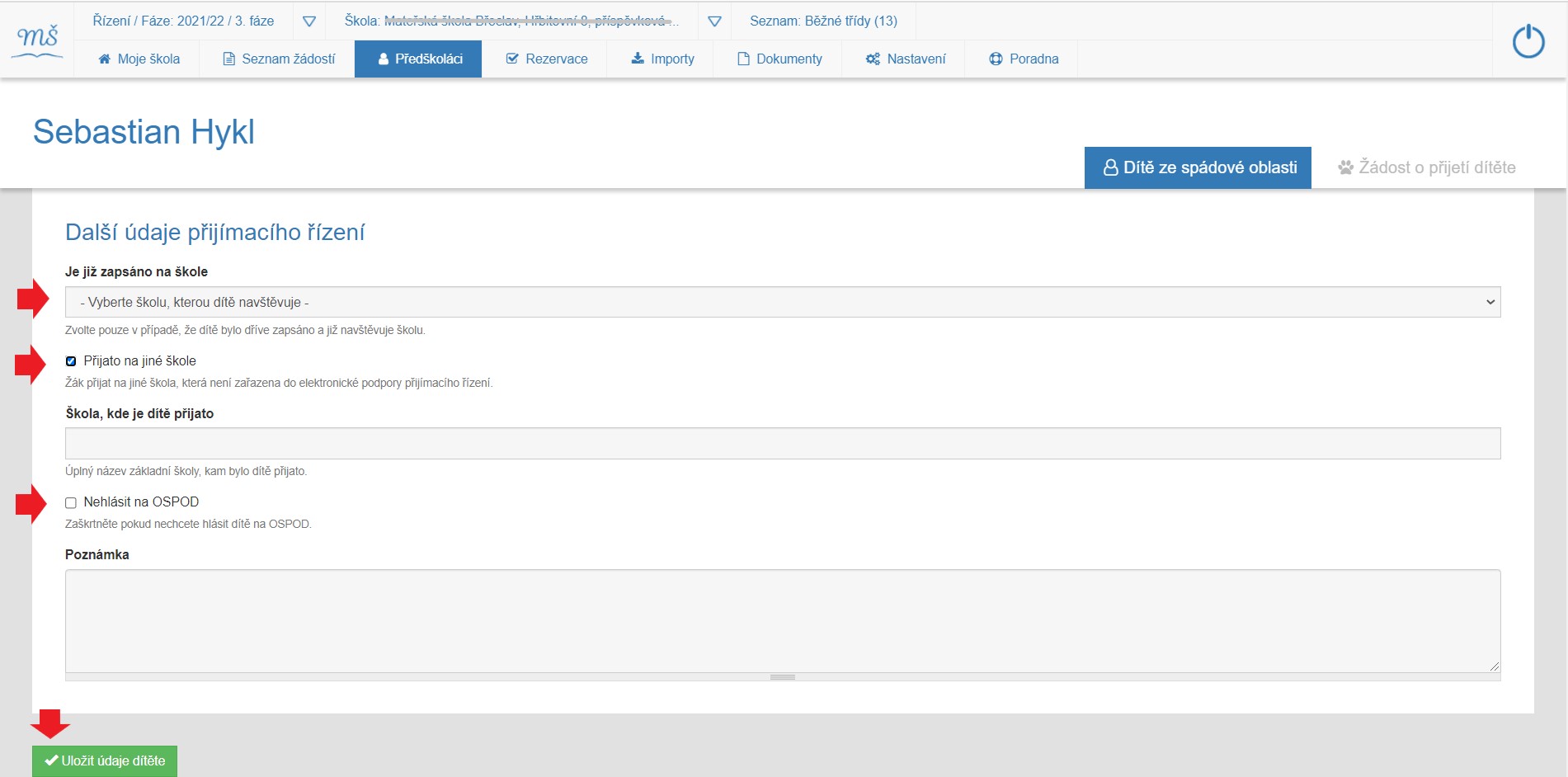Click the checkmark icon on Uložit údaje dítěte

[x=51, y=761]
